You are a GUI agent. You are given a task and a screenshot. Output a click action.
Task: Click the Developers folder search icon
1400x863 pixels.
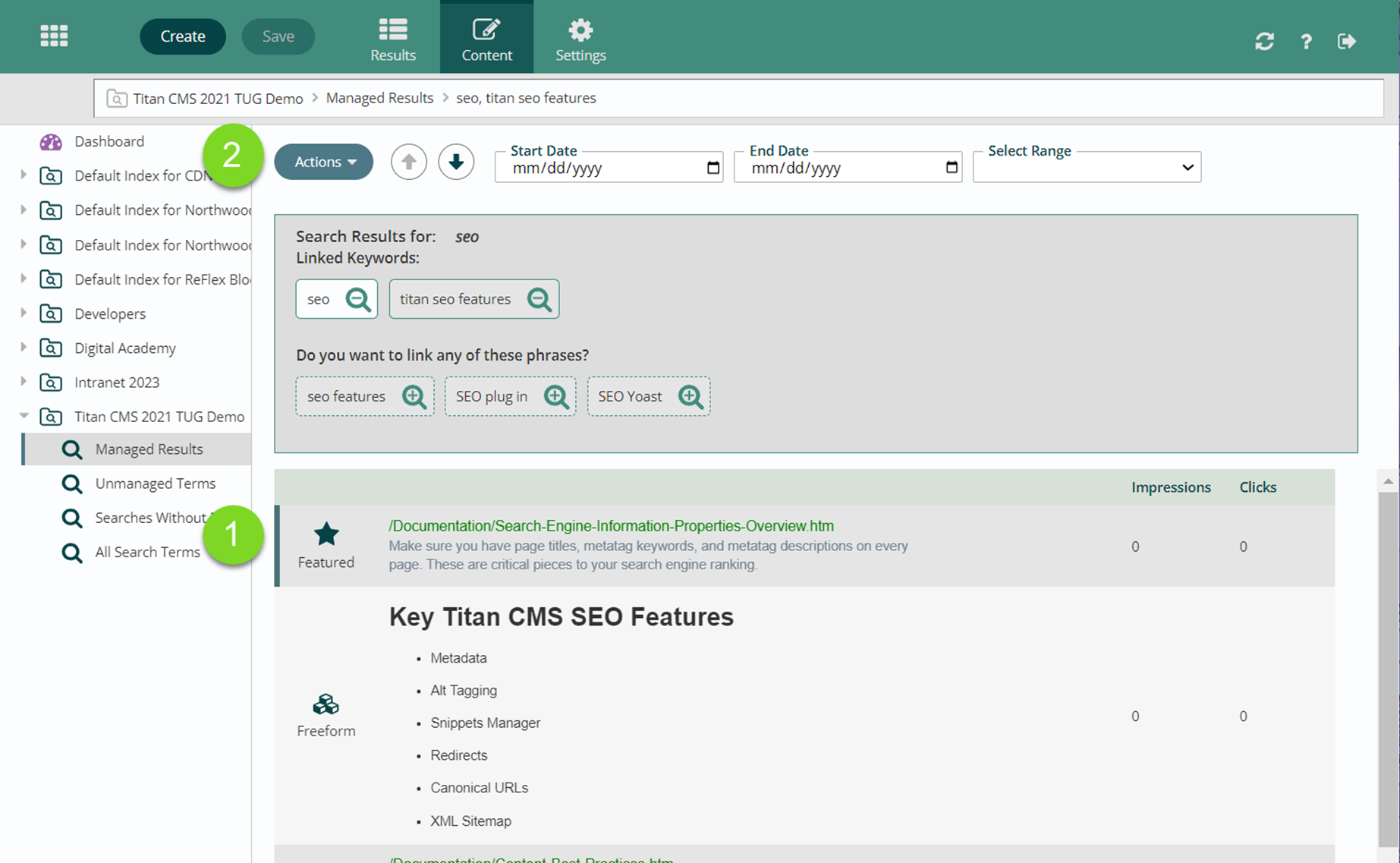[51, 313]
